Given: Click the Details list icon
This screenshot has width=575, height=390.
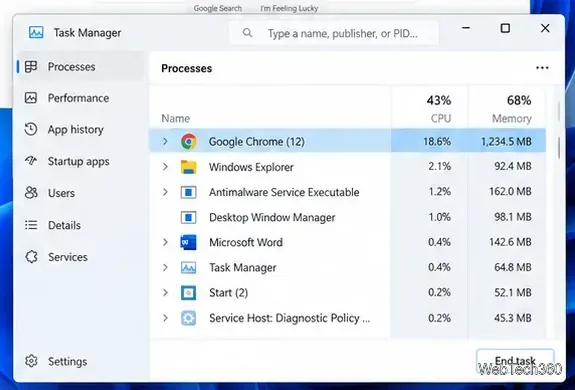Looking at the screenshot, I should [31, 225].
